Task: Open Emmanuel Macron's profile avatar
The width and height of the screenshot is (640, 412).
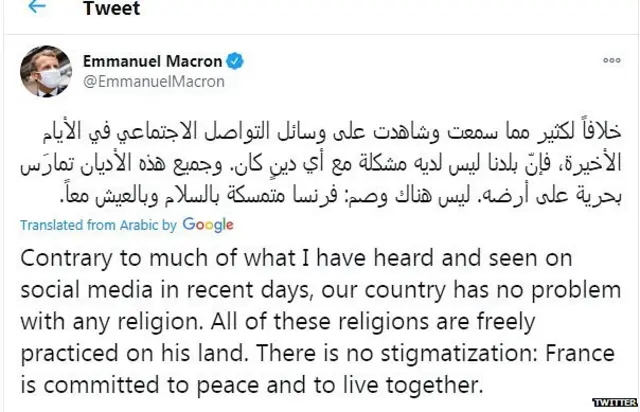Action: (x=46, y=72)
